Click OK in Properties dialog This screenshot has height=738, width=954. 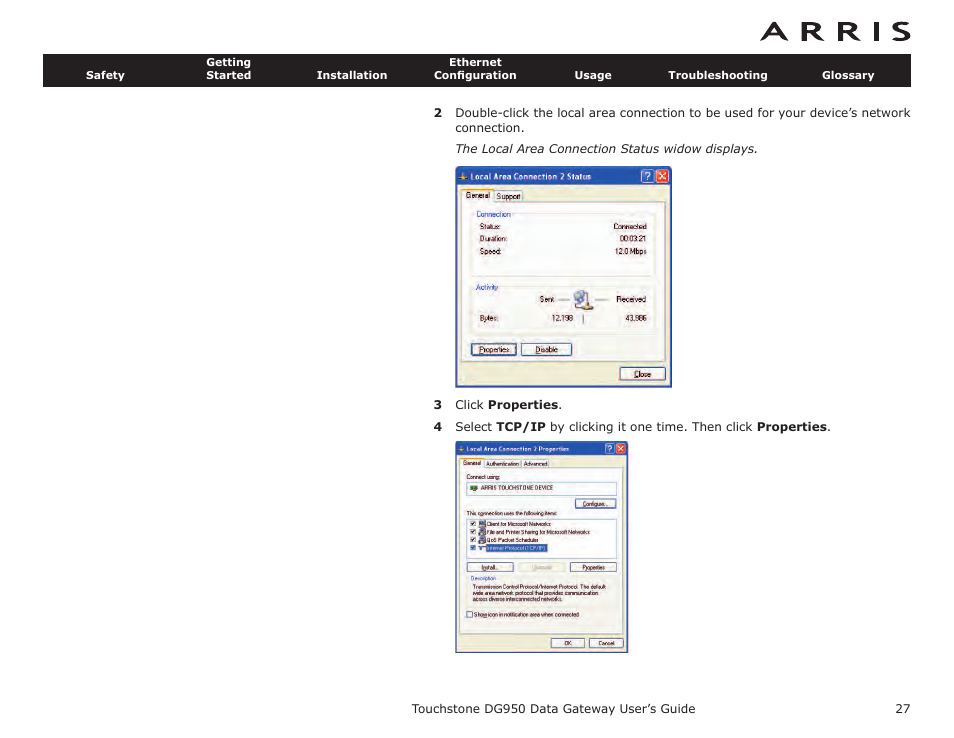pyautogui.click(x=568, y=643)
